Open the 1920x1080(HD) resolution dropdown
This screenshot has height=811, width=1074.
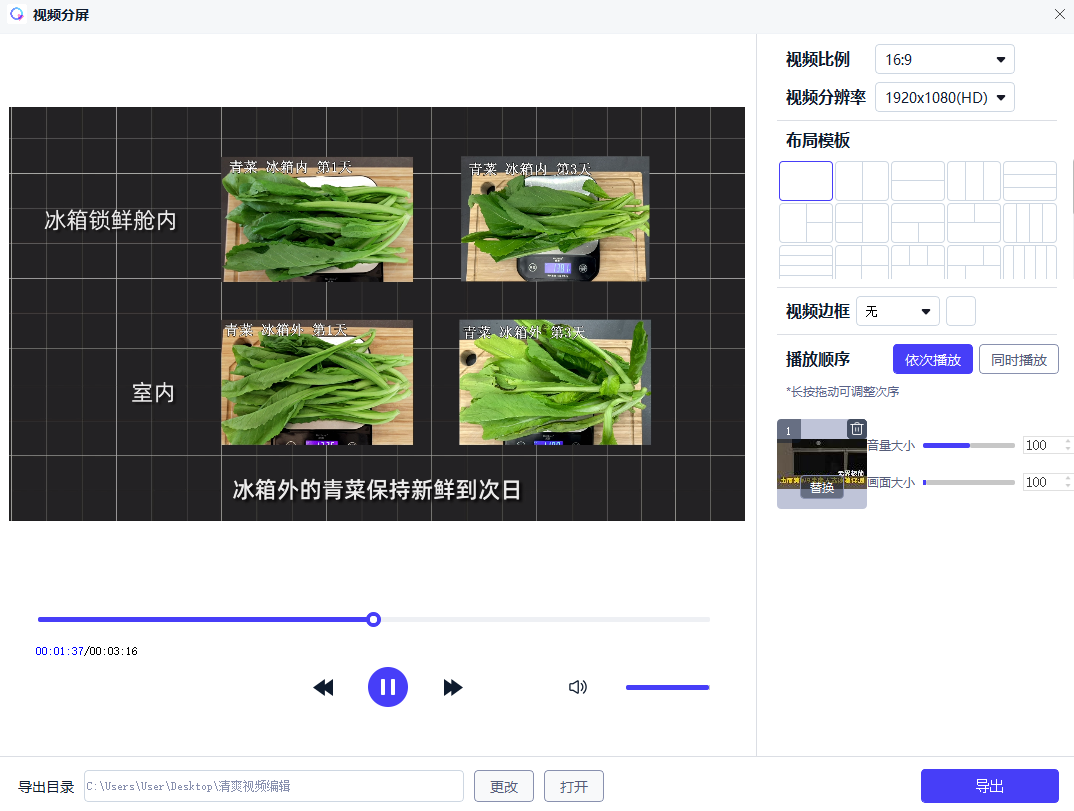point(944,97)
